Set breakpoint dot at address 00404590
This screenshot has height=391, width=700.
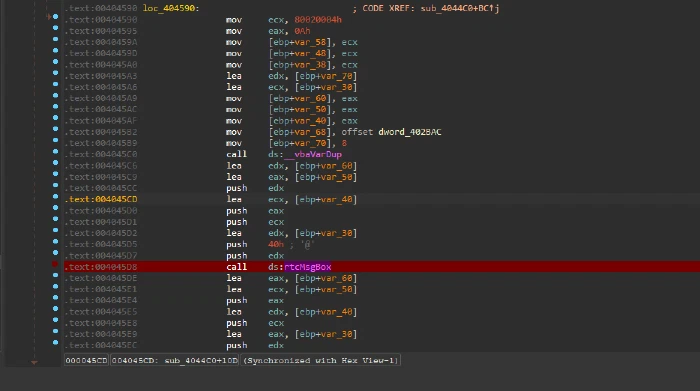tap(55, 17)
